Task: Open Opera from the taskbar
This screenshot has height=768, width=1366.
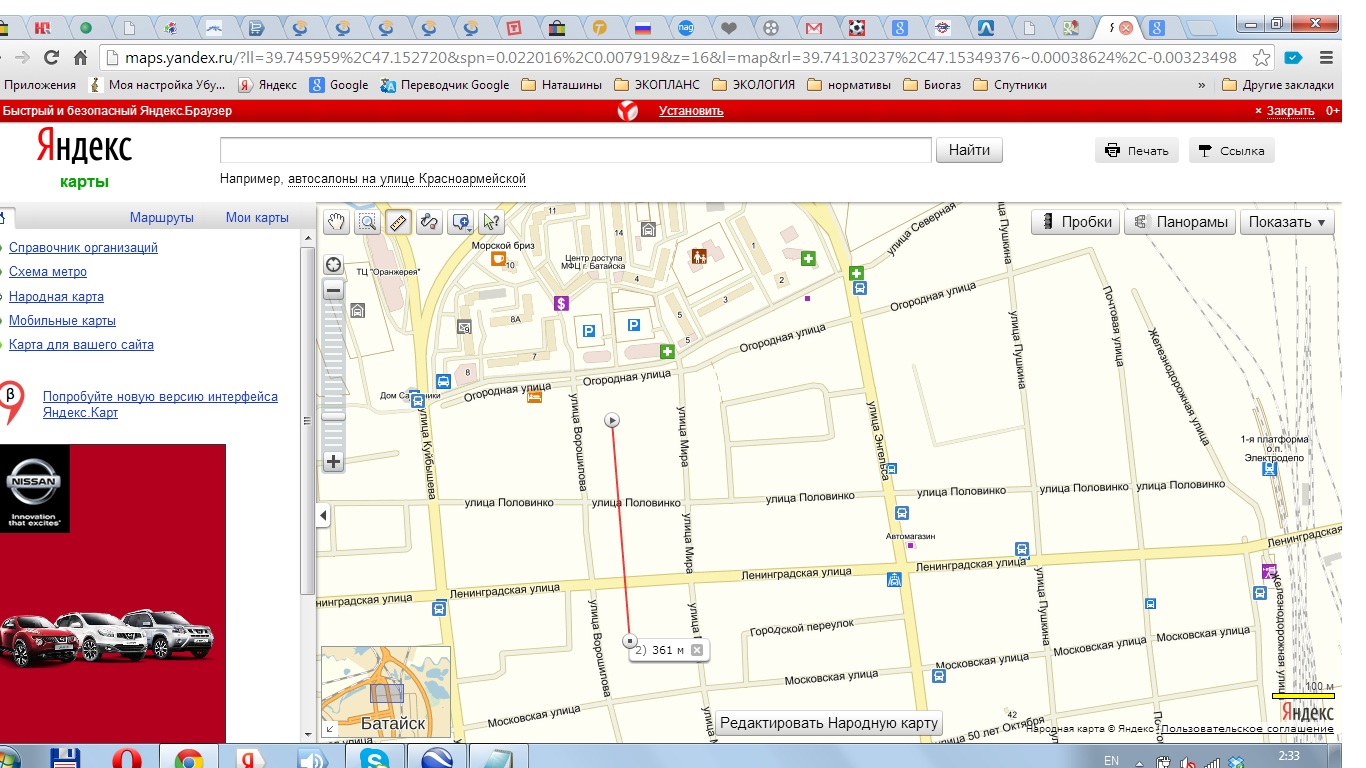Action: click(x=126, y=758)
